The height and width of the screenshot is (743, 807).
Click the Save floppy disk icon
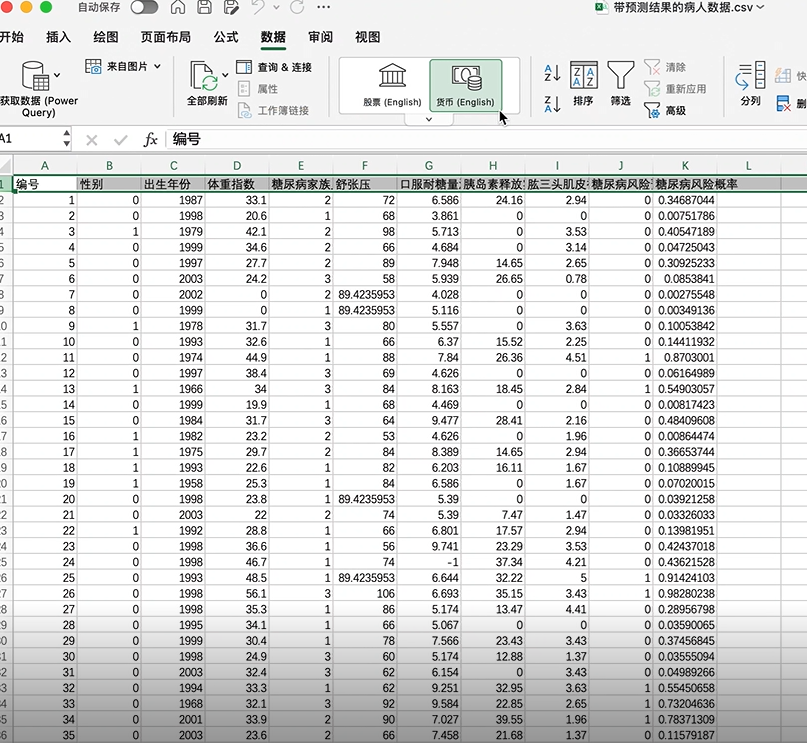pos(204,7)
